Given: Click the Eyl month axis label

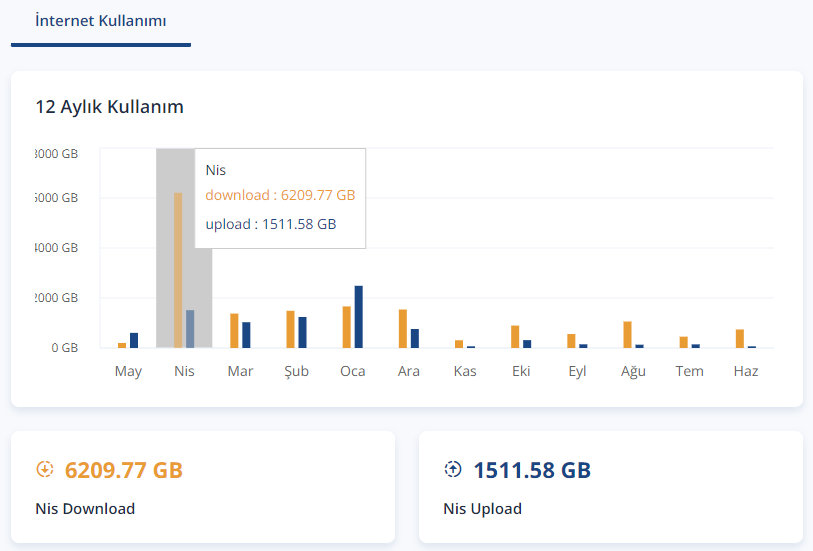Looking at the screenshot, I should 577,371.
